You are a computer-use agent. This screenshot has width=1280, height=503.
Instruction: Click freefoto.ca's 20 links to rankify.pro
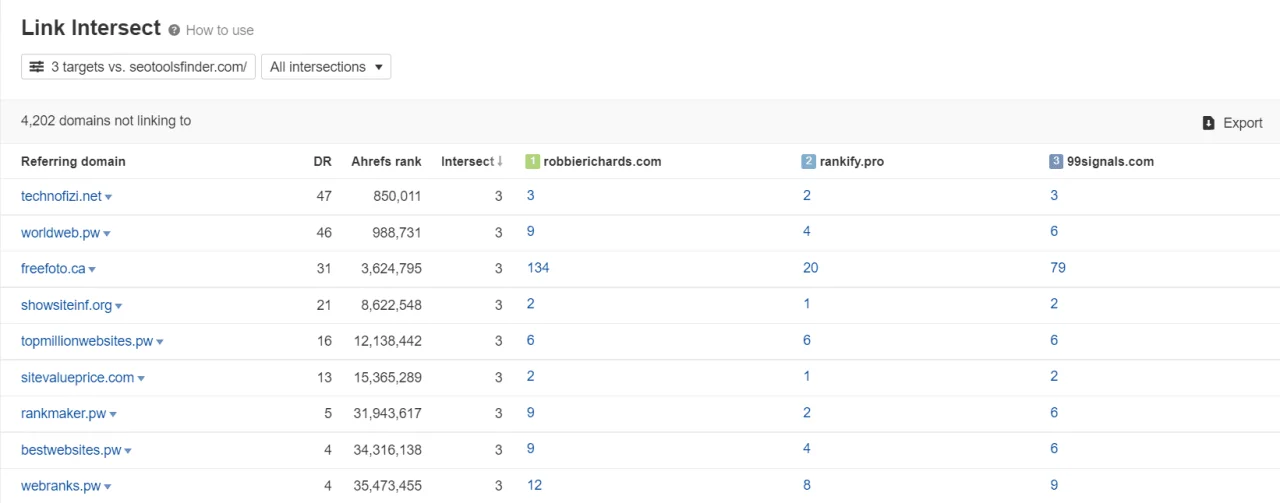point(810,268)
